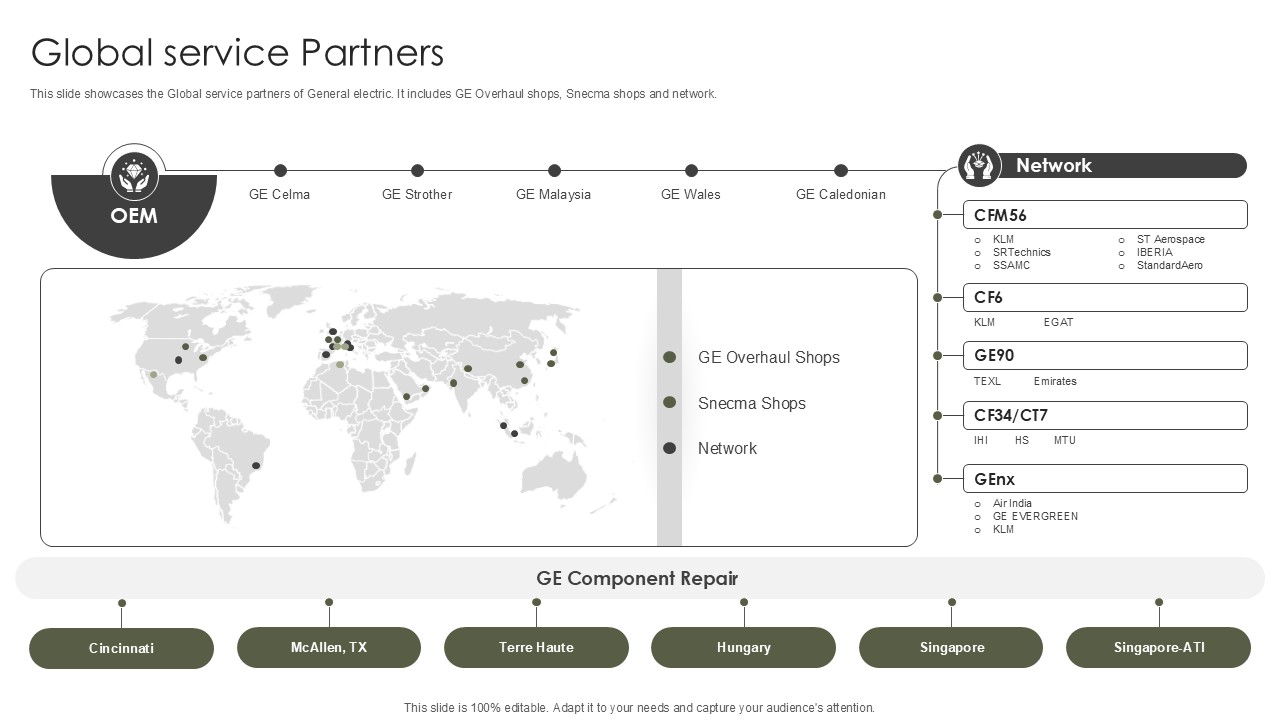Screen dimensions: 1280x720
Task: Click the connector dot above Hungary
Action: 744,602
